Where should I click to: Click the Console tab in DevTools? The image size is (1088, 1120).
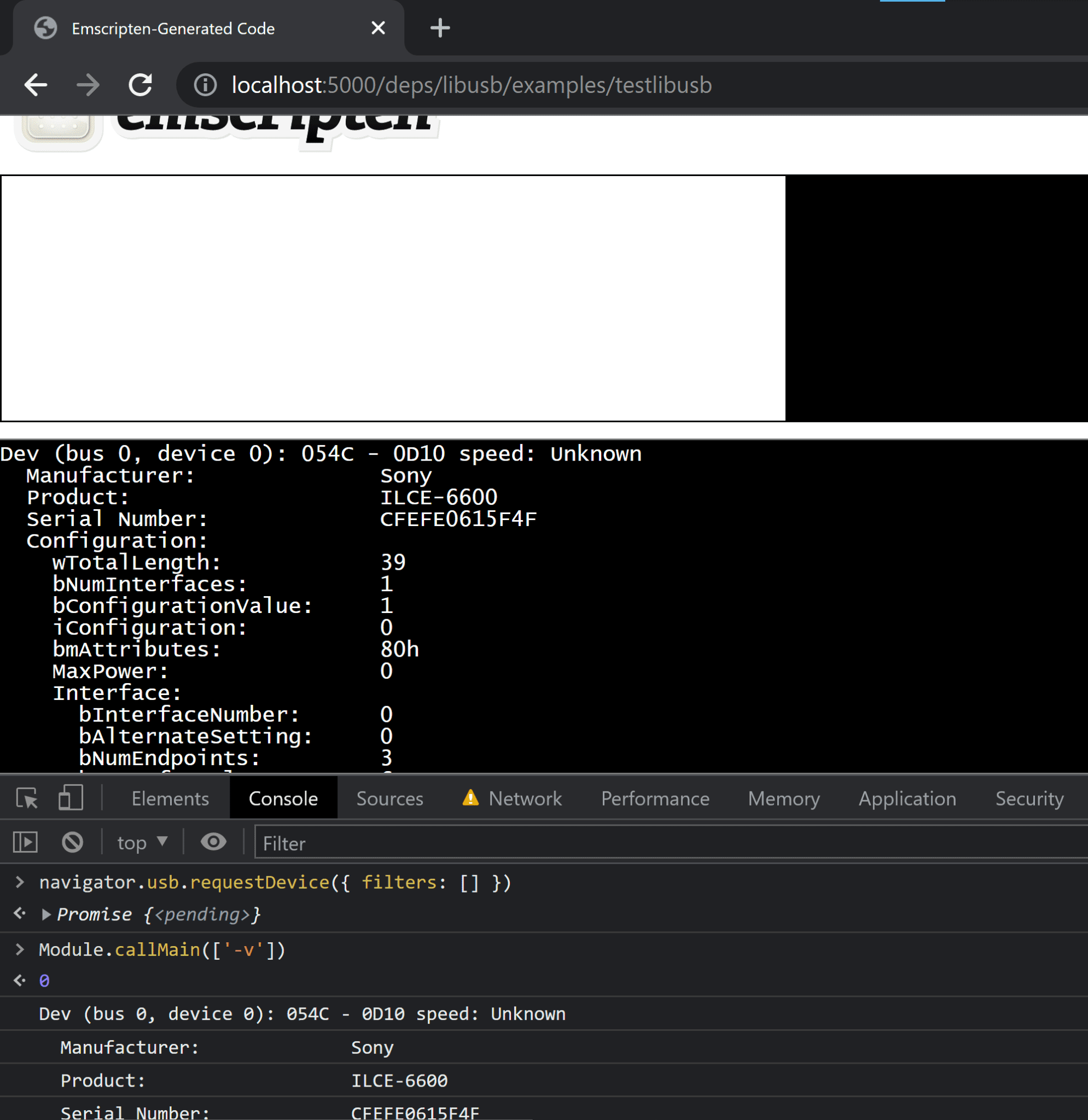pyautogui.click(x=283, y=798)
